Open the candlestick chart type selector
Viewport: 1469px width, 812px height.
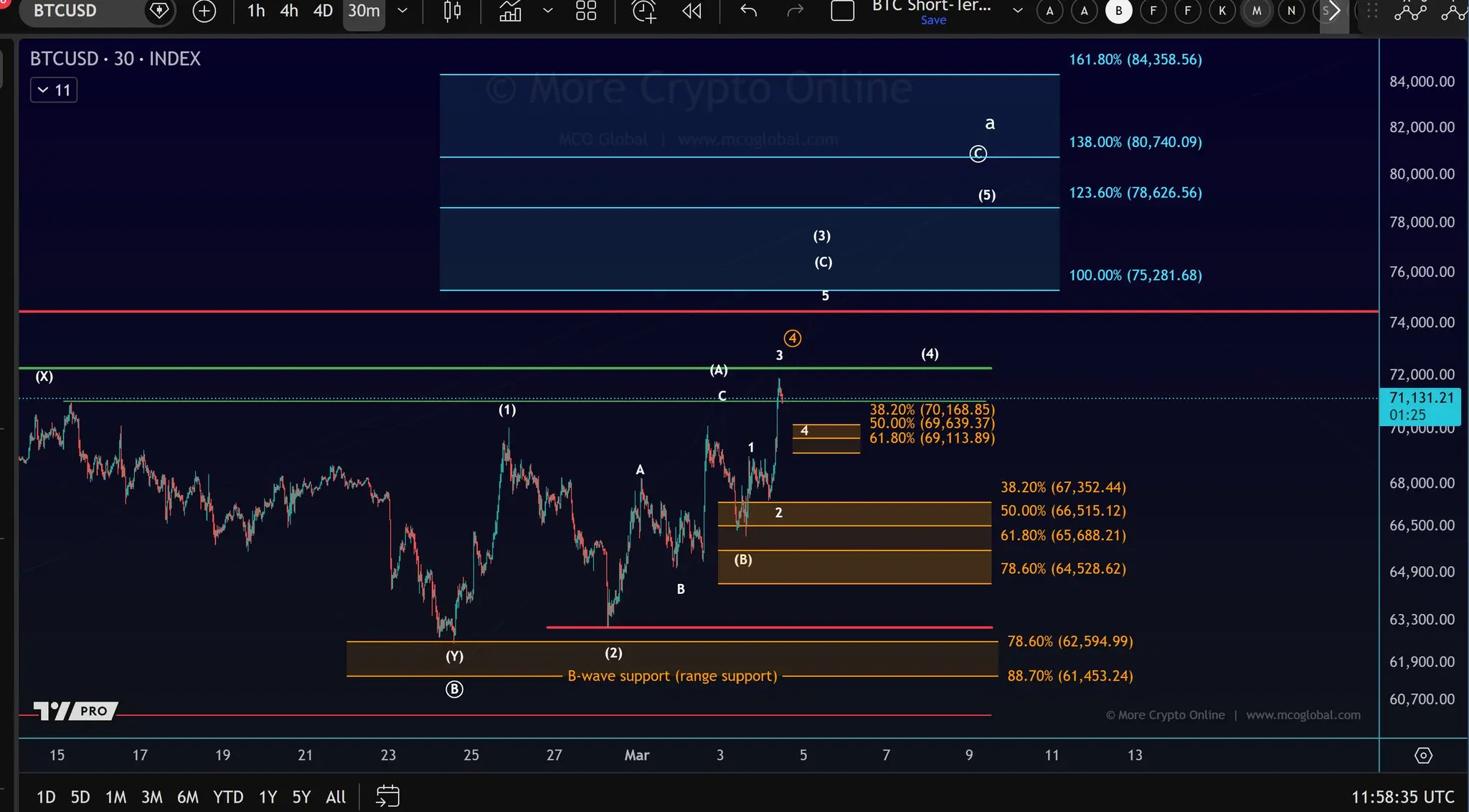452,11
